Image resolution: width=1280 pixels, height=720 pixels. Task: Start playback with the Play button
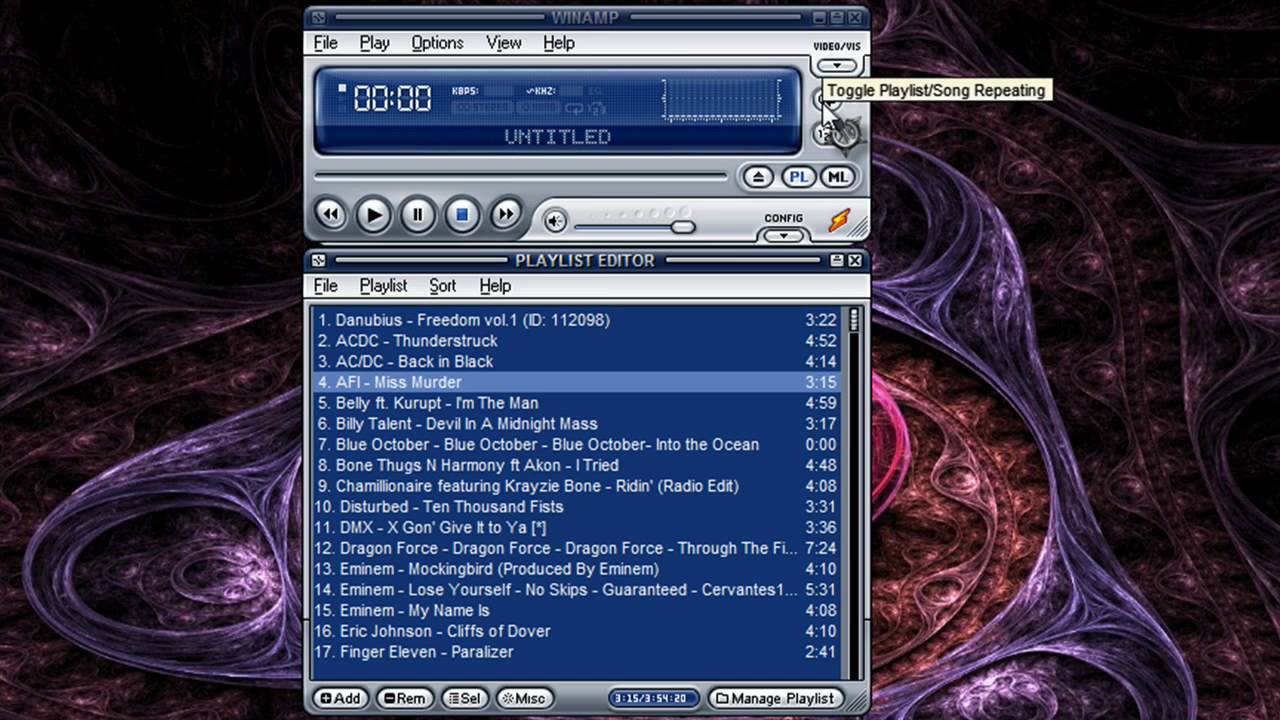pos(374,214)
